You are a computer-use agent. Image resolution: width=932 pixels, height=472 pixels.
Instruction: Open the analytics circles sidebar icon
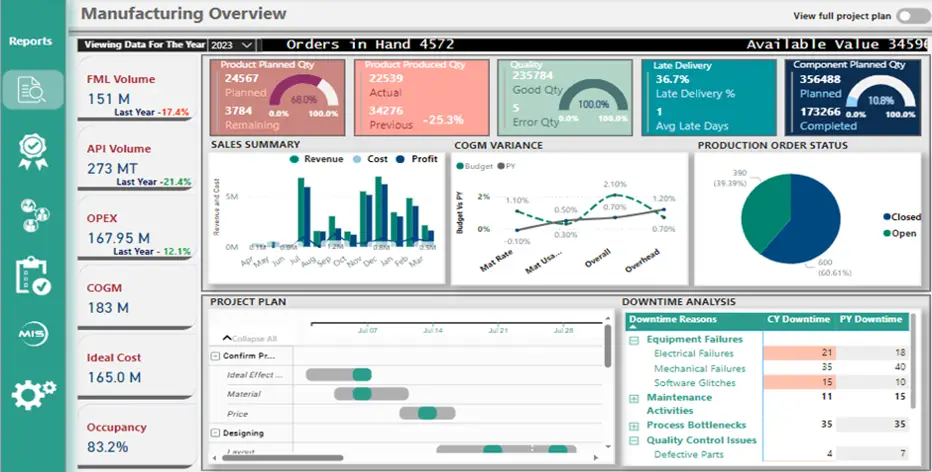[x=32, y=213]
